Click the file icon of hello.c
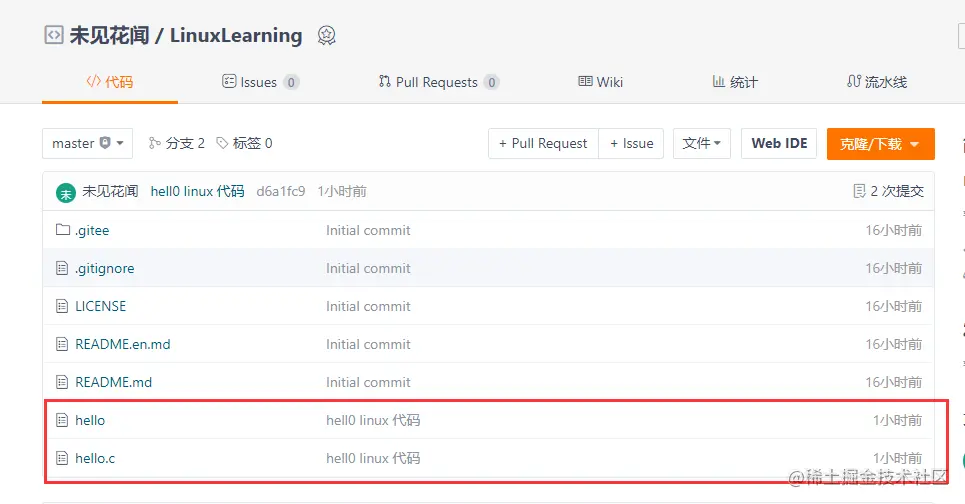The image size is (965, 504). [62, 458]
